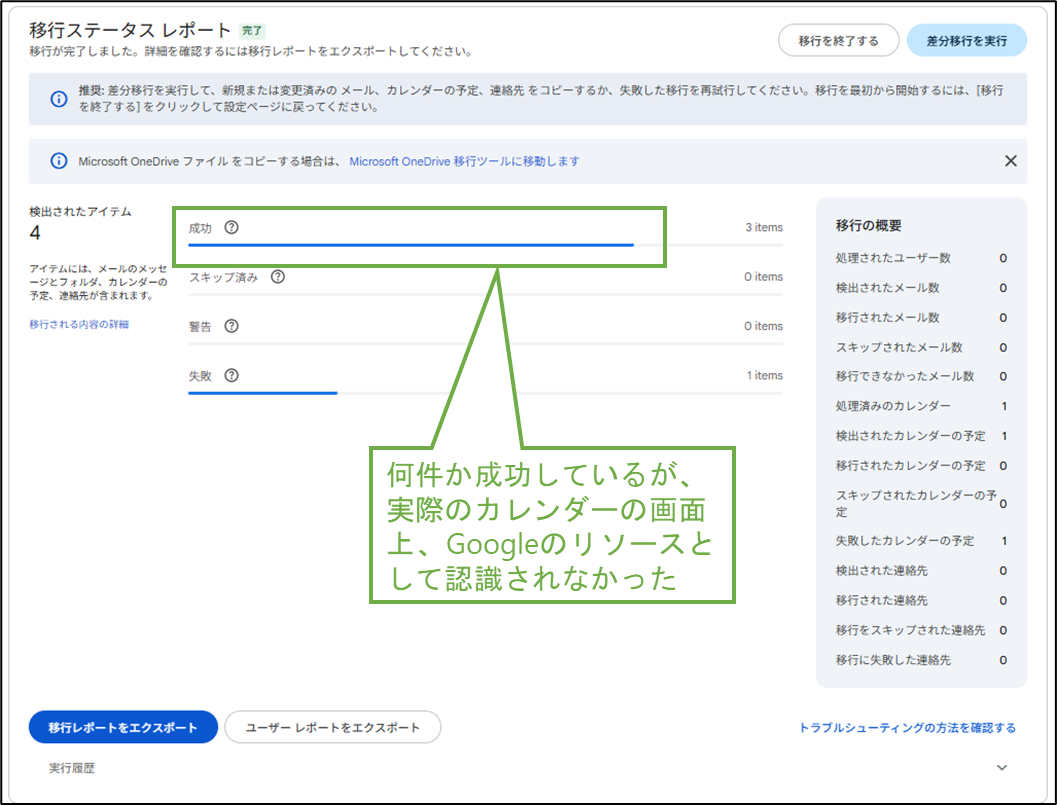Click the 検出されたメール数 row

point(921,288)
